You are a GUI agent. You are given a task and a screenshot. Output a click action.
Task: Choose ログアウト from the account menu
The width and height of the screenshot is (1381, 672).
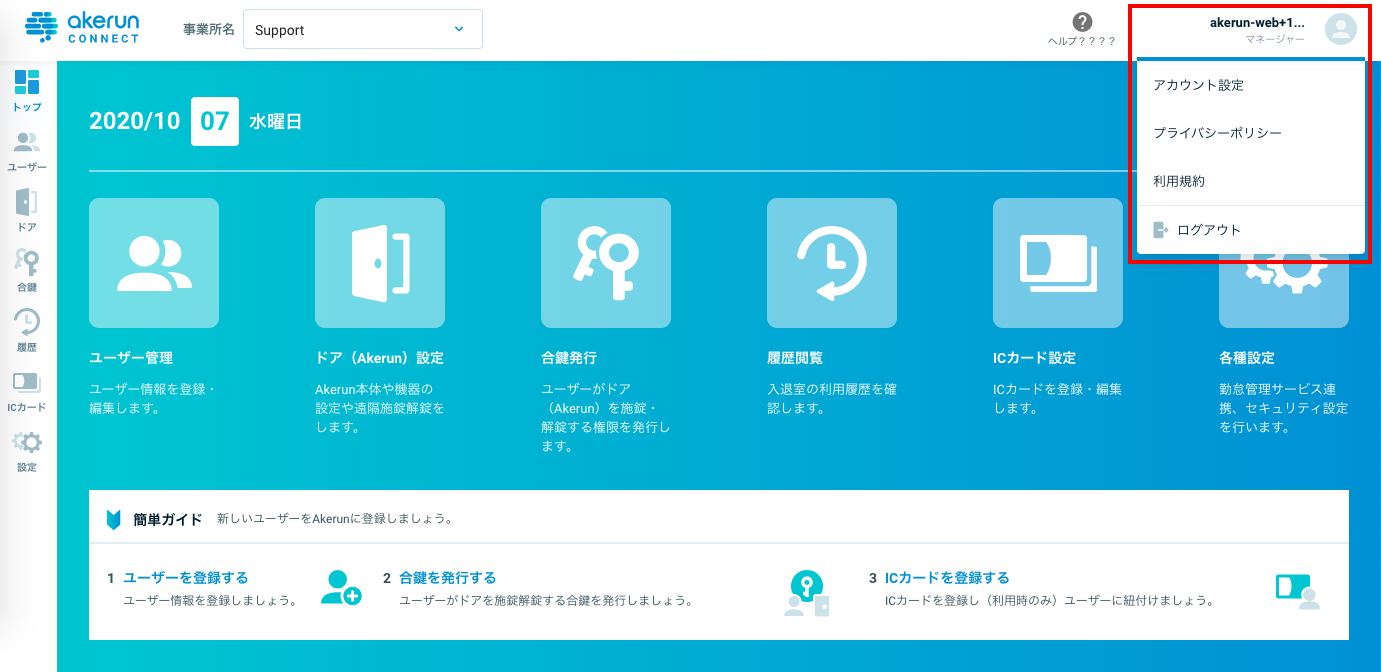[1251, 230]
